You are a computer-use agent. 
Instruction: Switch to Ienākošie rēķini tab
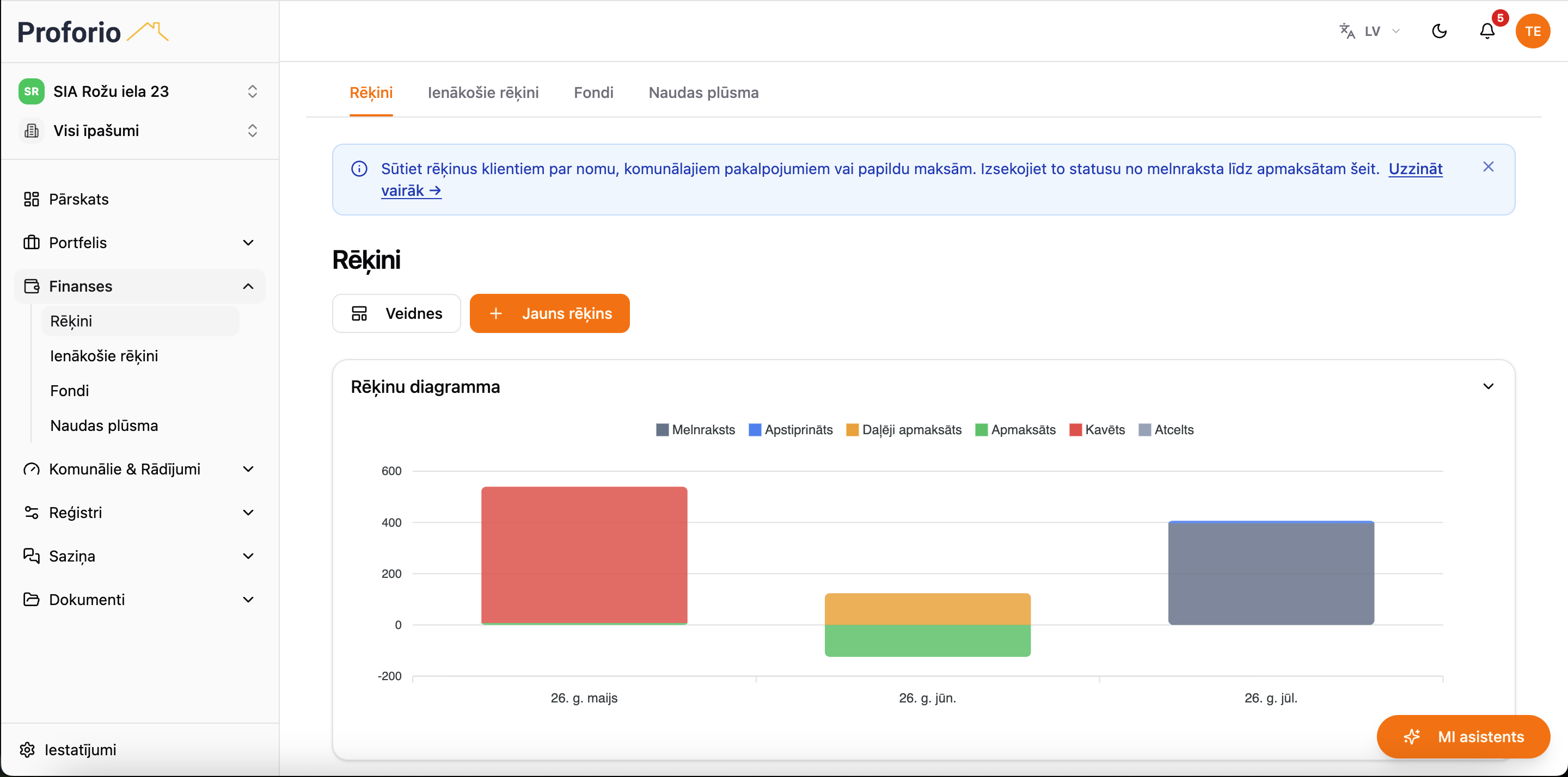(483, 92)
